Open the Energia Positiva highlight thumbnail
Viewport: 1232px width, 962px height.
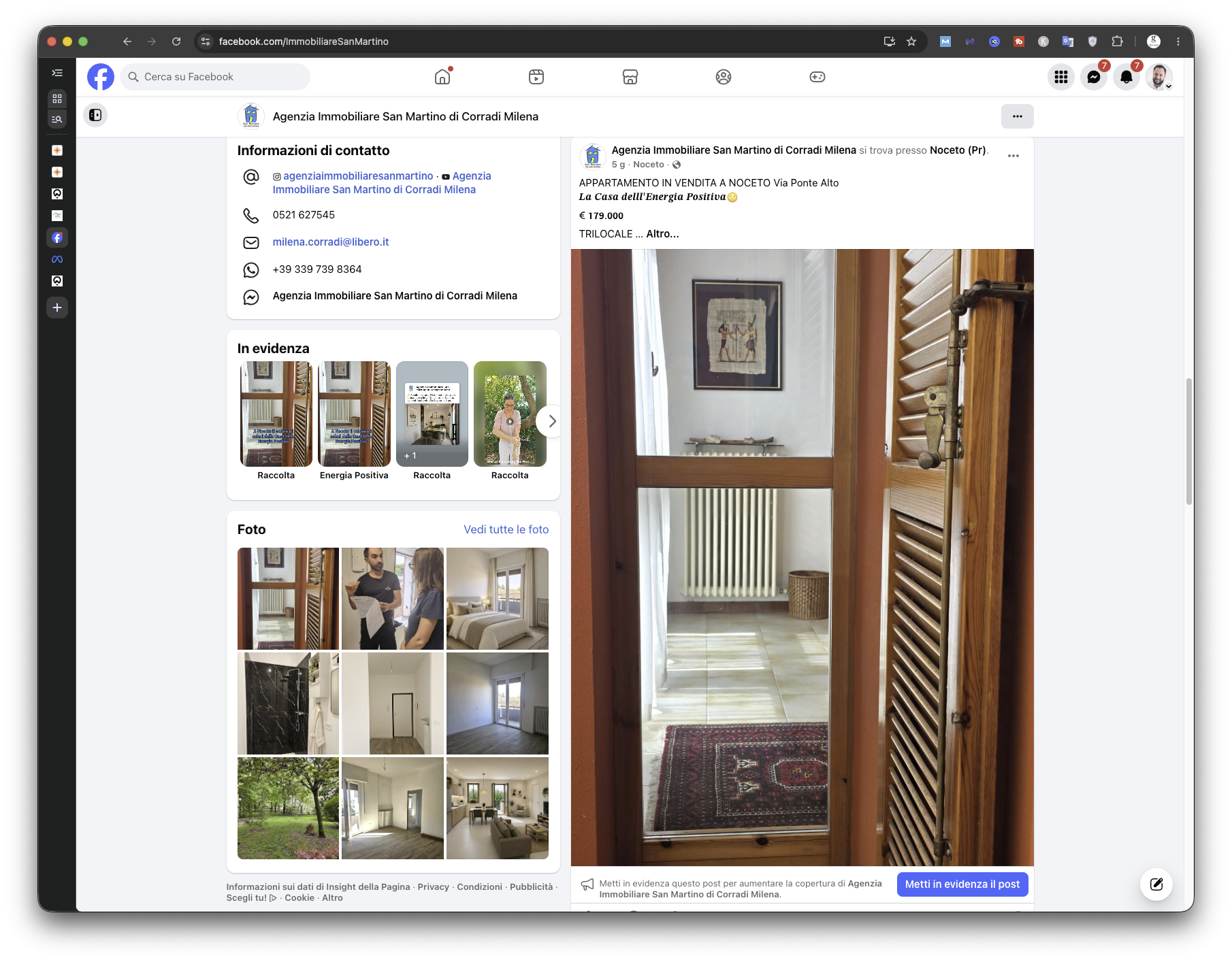[354, 414]
